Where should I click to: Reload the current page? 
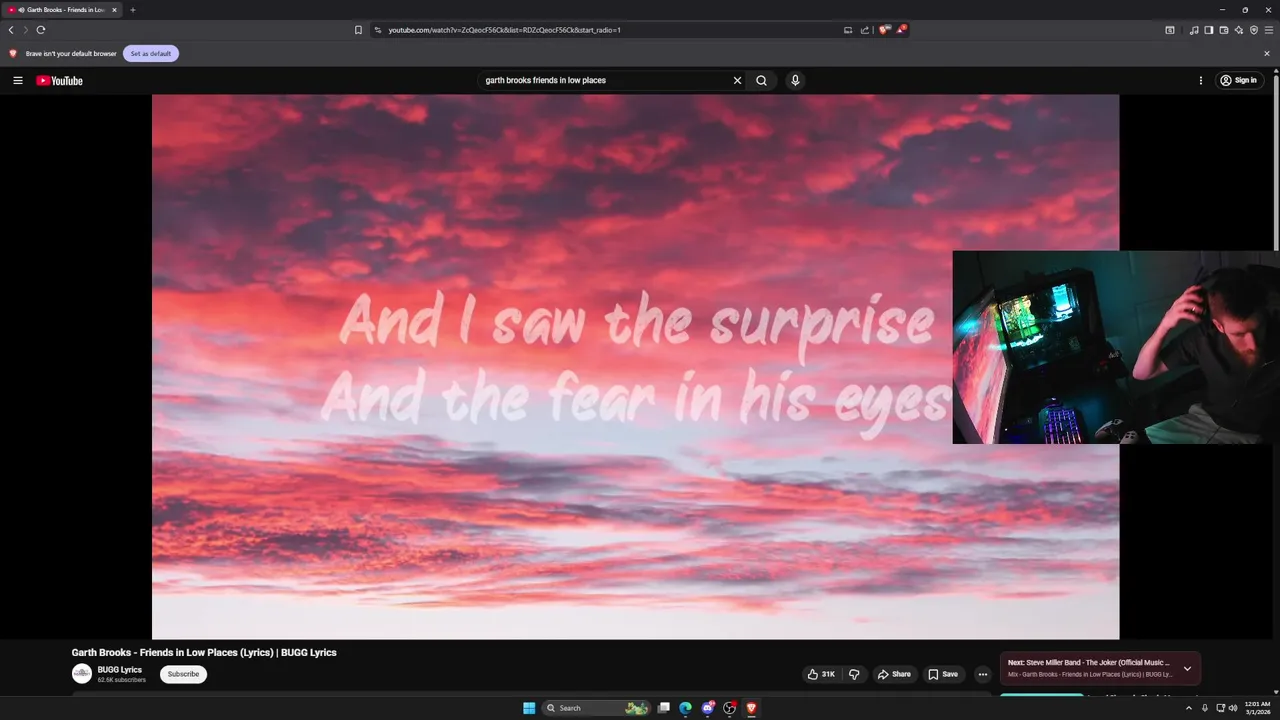click(x=41, y=30)
